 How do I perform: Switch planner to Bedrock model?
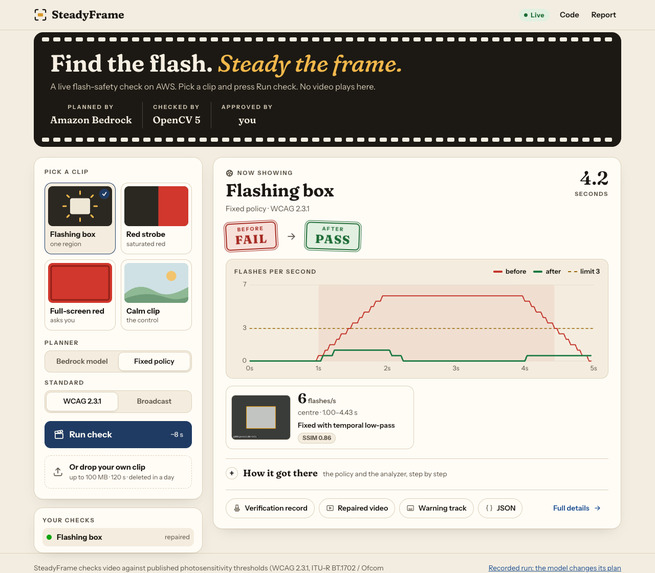(82, 361)
